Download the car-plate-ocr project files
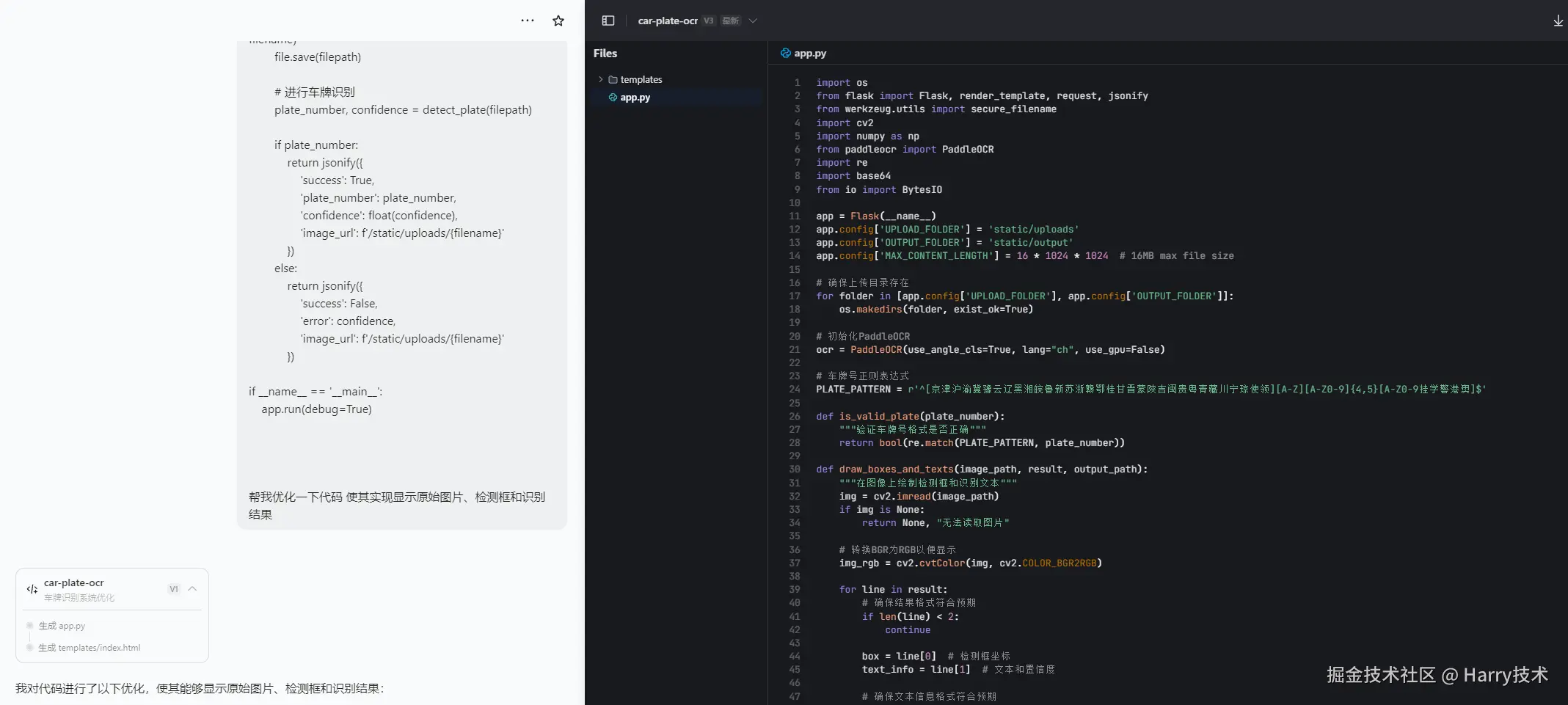 (1558, 21)
